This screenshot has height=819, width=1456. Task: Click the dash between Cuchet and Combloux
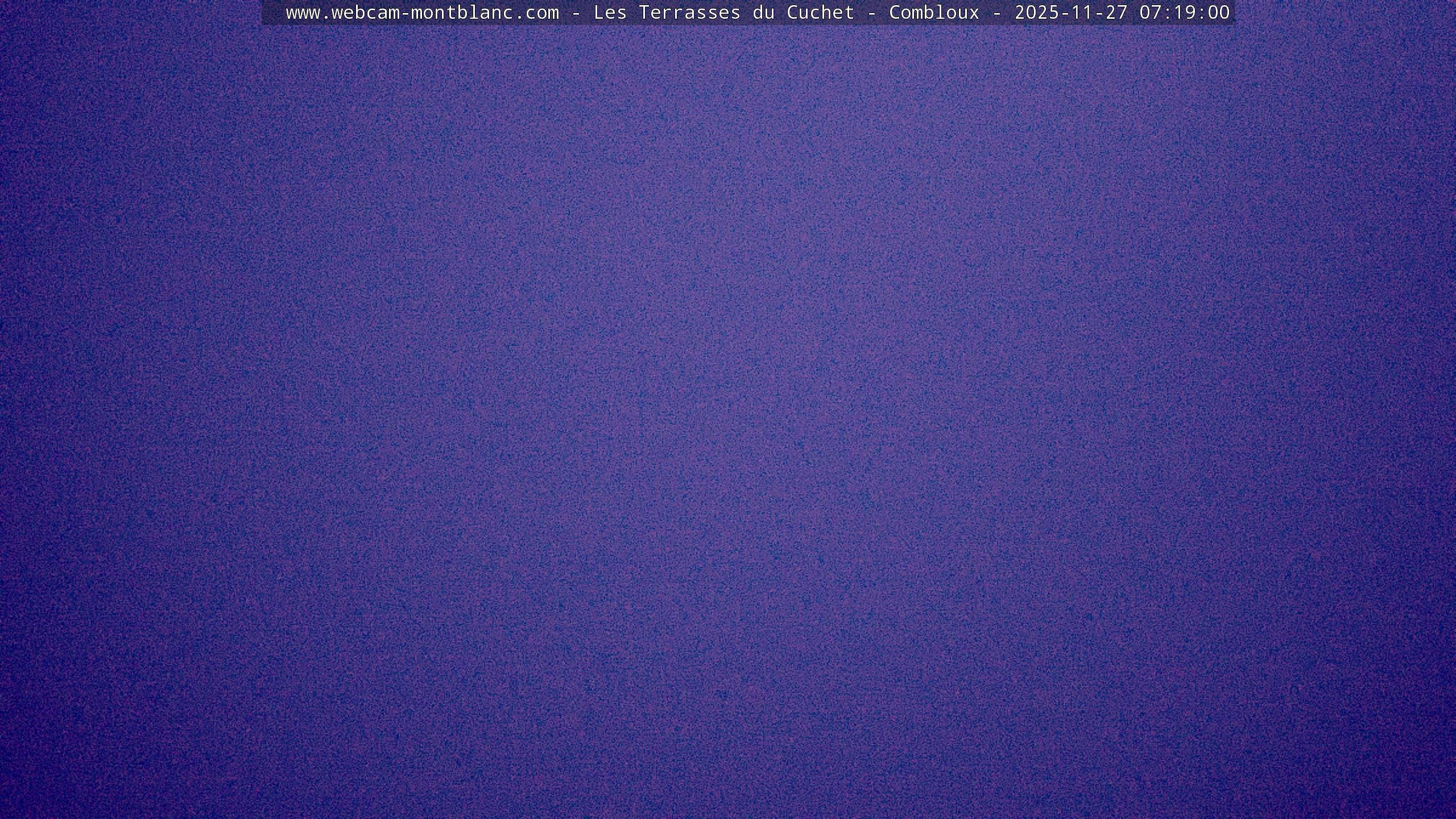click(872, 13)
